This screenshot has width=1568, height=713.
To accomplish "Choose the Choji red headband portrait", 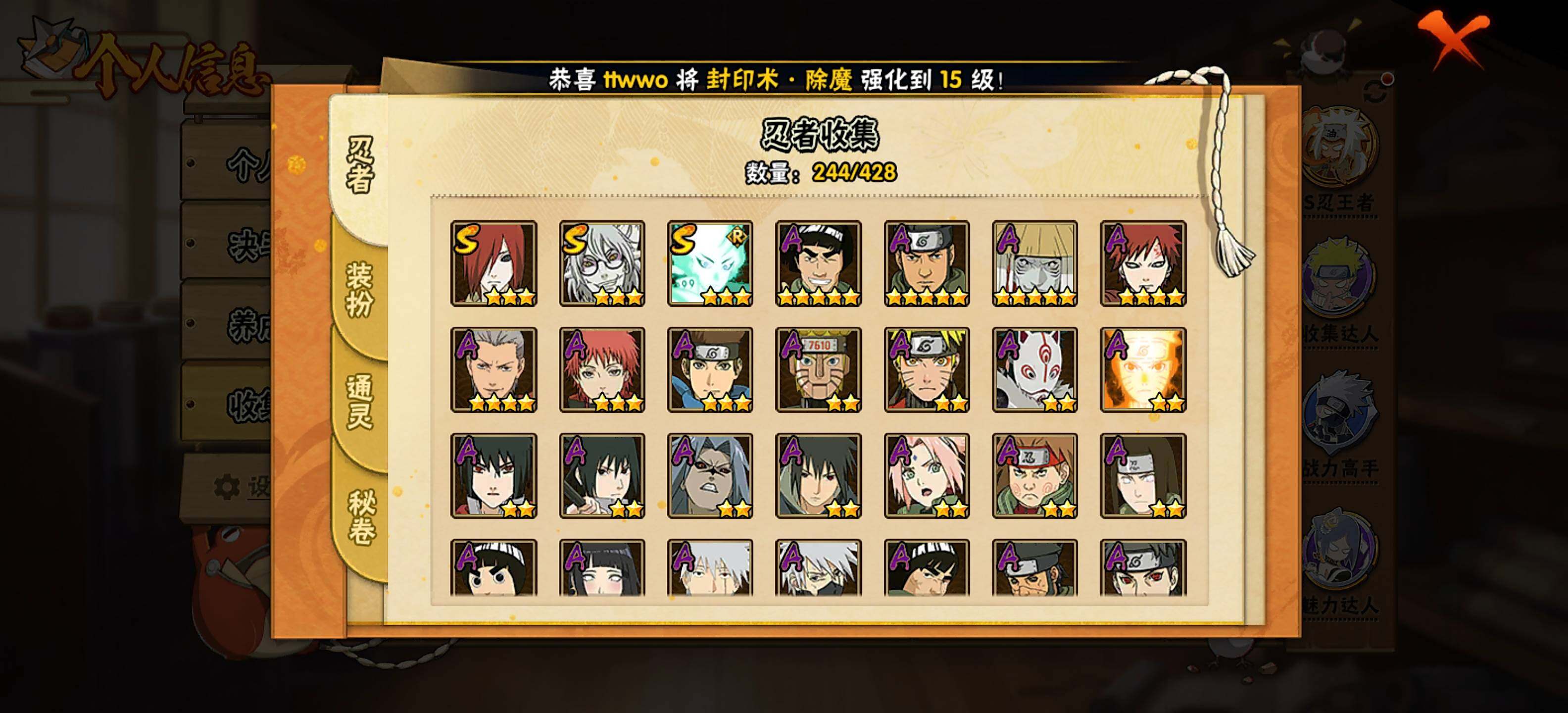I will tap(1035, 475).
